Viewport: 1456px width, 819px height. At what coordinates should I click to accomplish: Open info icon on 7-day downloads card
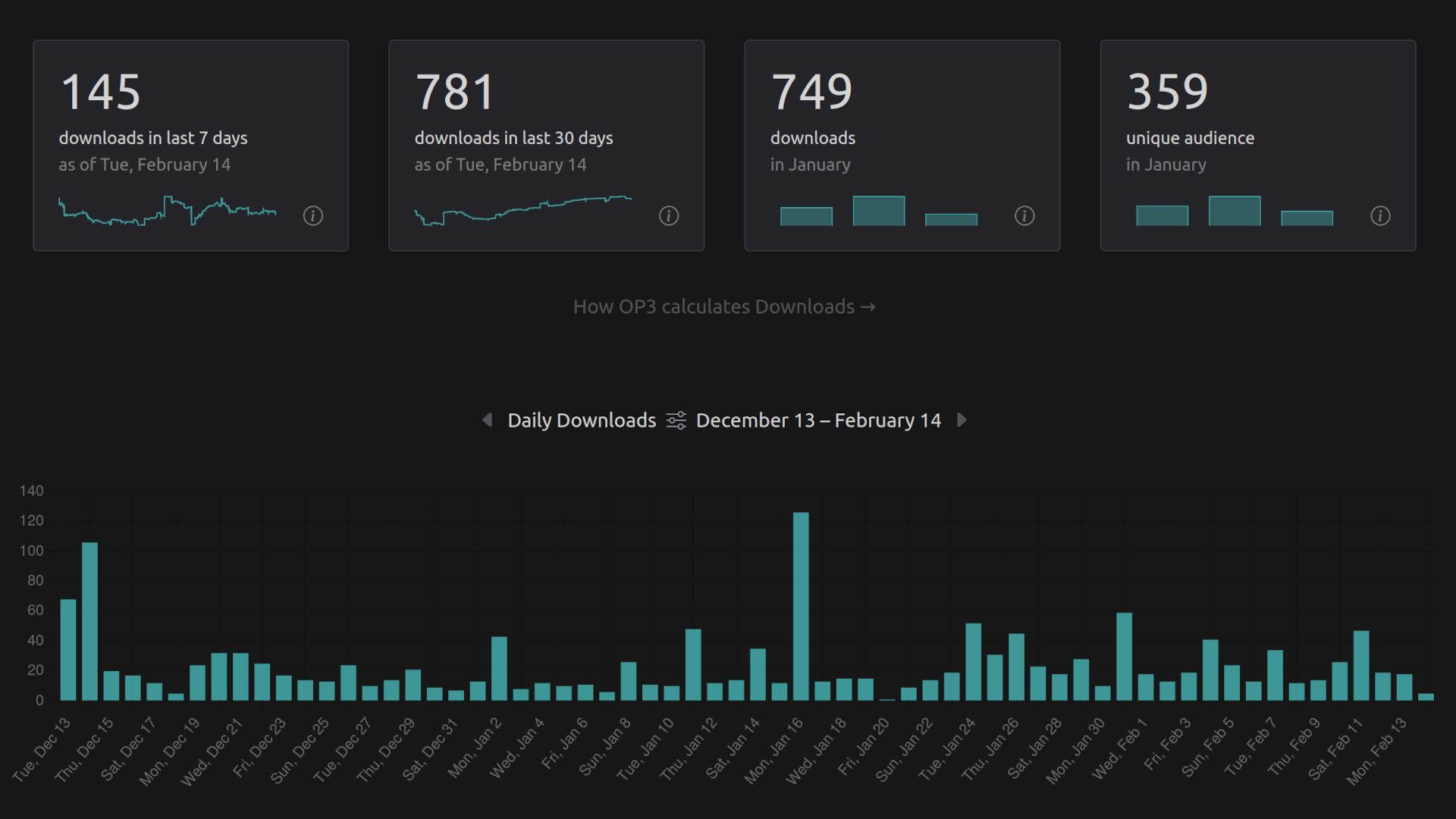(313, 216)
